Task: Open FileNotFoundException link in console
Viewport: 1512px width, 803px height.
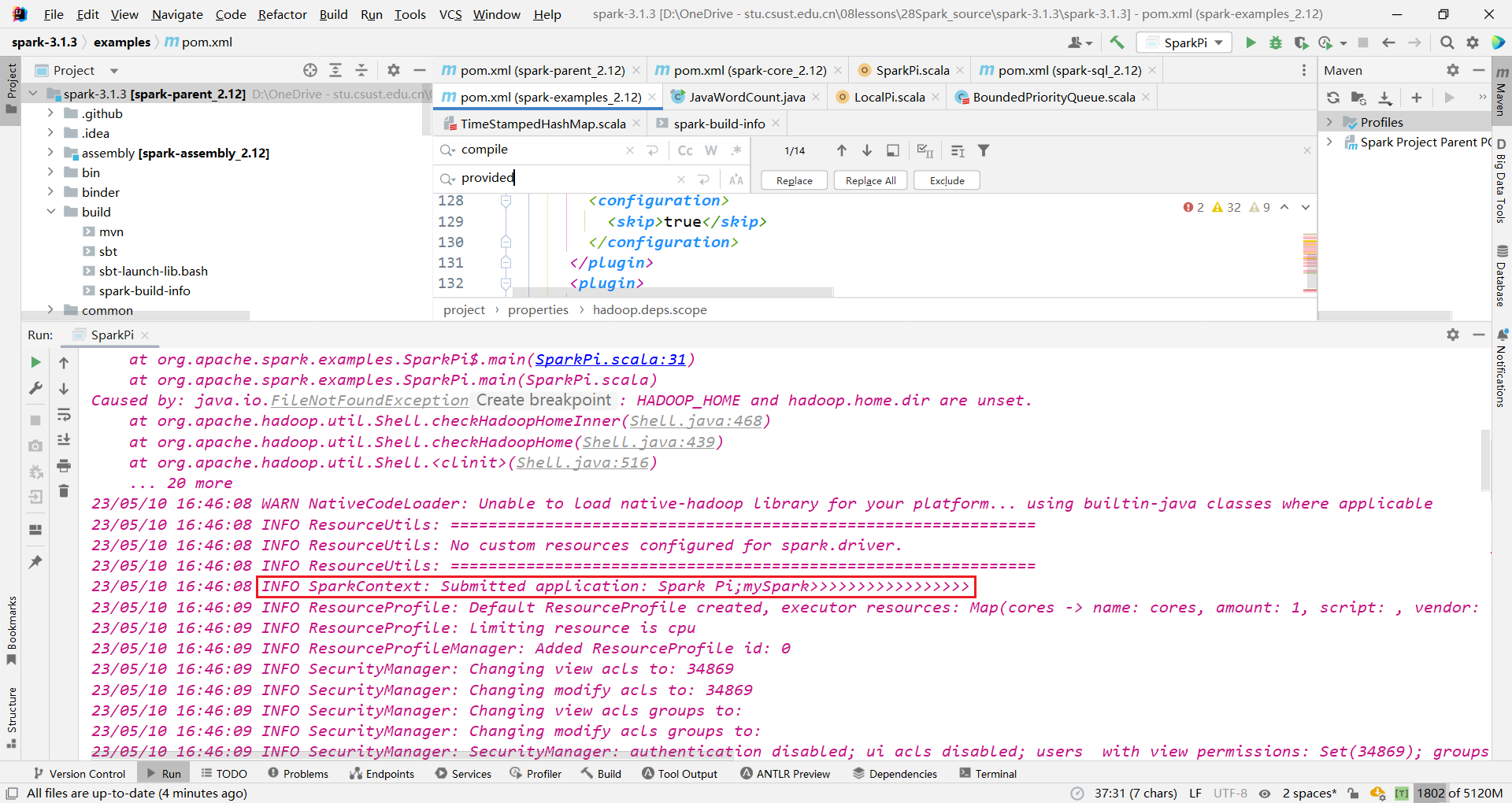Action: [369, 401]
